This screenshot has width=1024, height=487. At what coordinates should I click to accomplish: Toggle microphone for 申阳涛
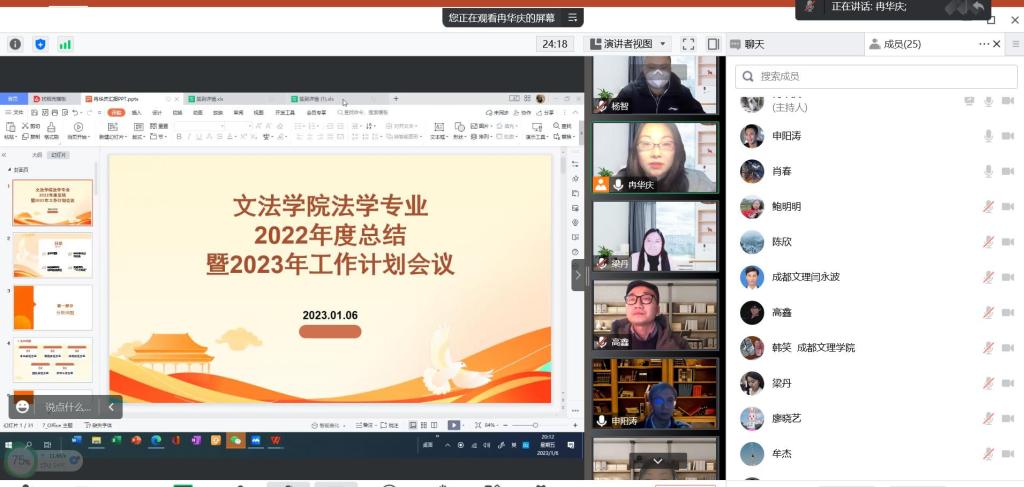pos(988,136)
